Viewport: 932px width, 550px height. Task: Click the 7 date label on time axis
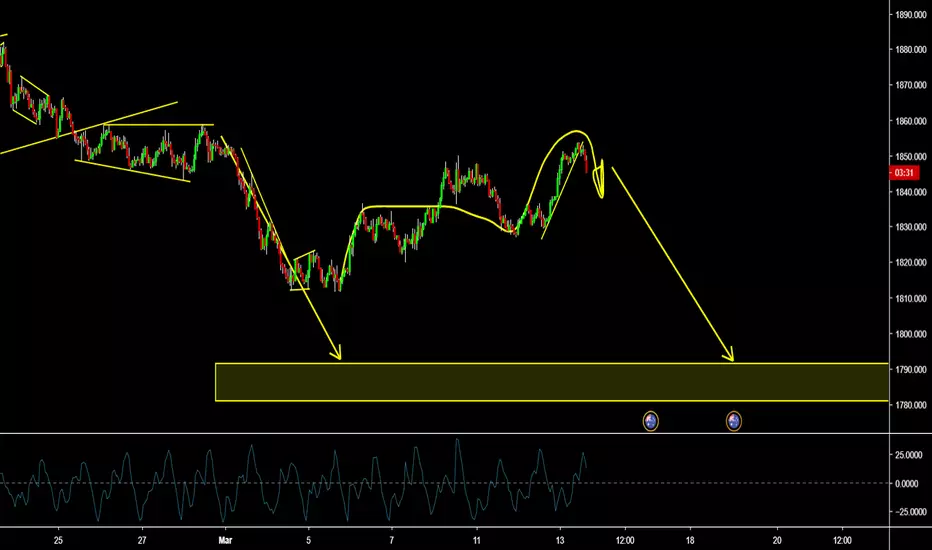tap(392, 540)
